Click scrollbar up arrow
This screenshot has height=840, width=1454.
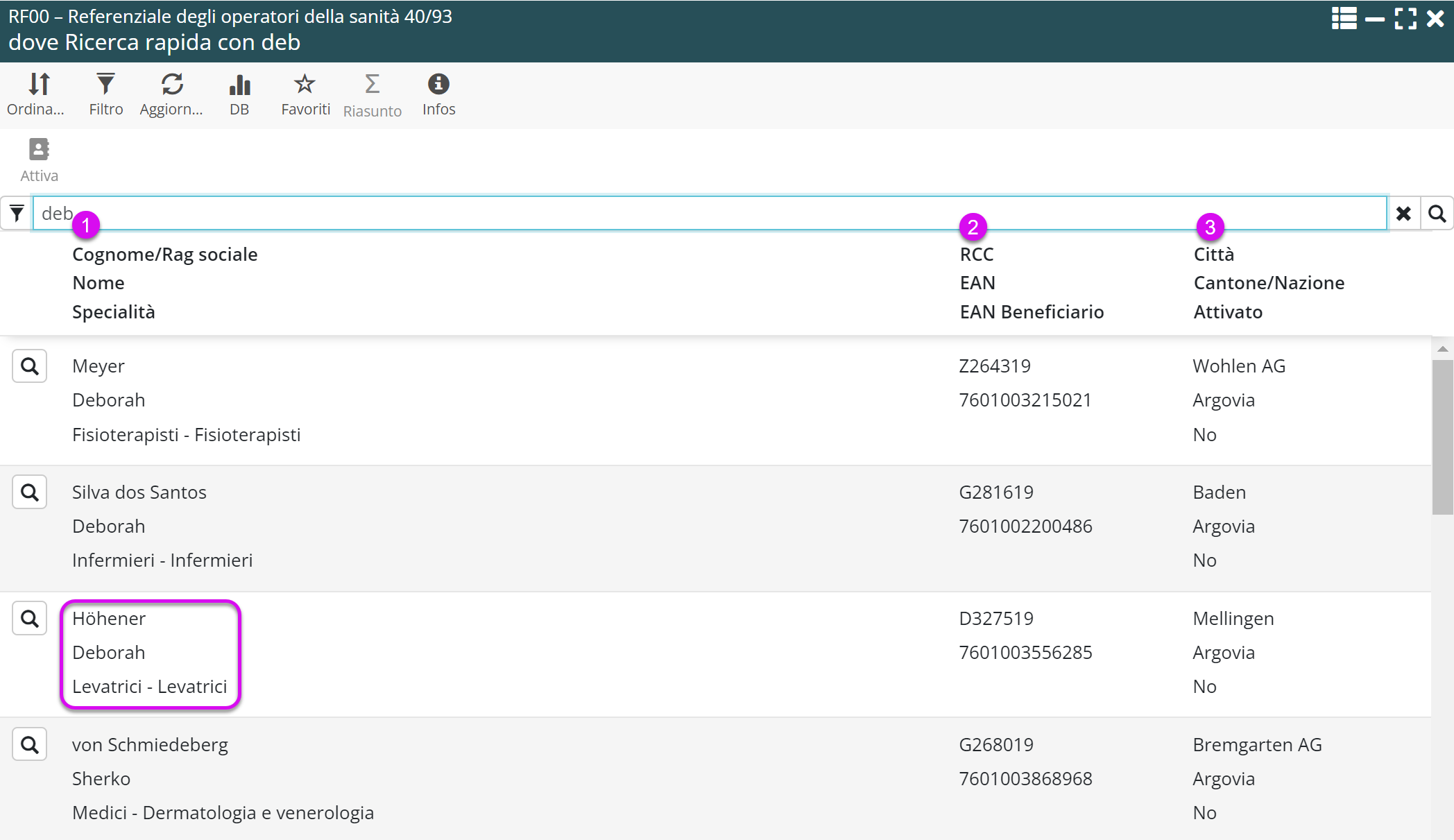click(1442, 349)
